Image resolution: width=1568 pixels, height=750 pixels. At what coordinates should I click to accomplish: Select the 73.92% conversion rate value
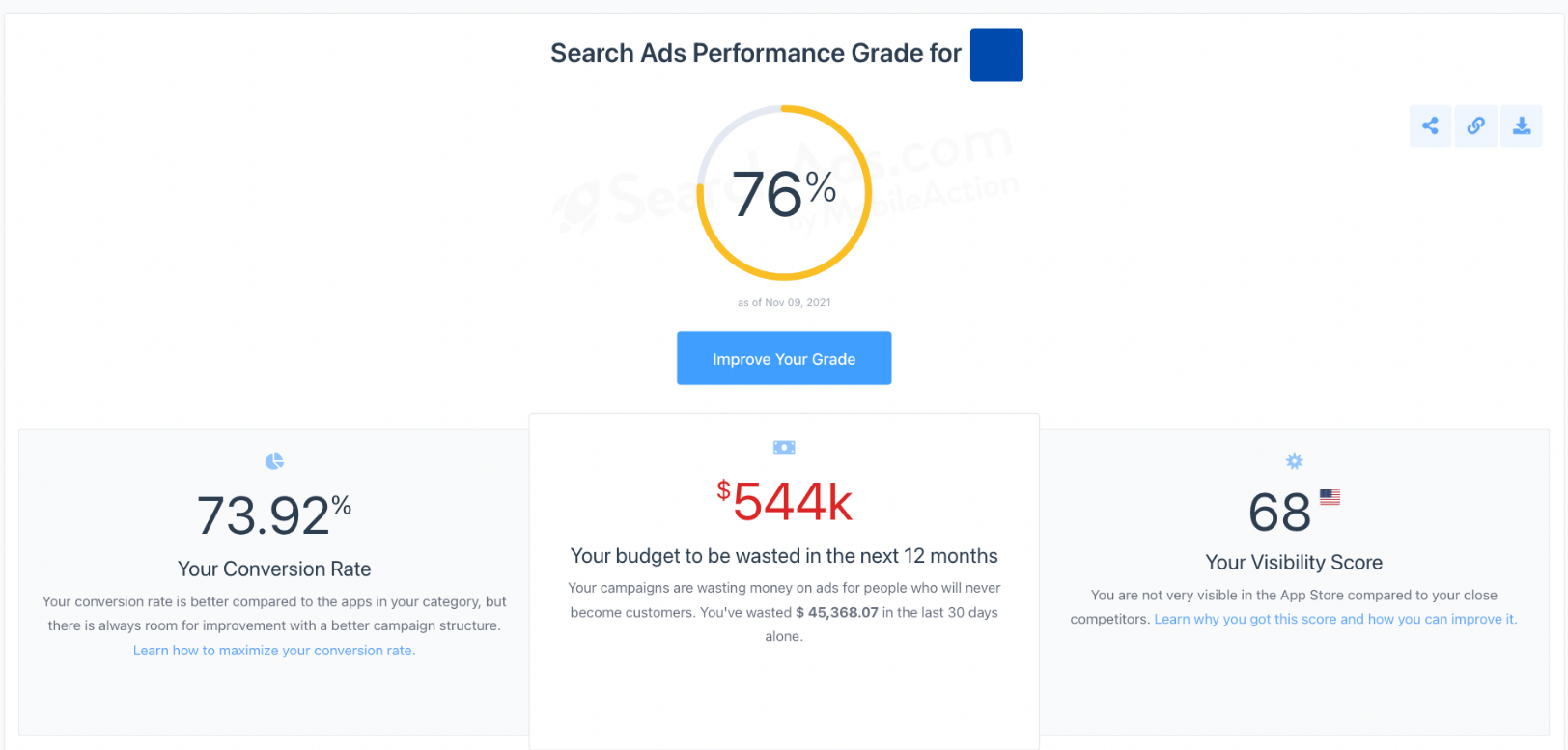(x=274, y=514)
